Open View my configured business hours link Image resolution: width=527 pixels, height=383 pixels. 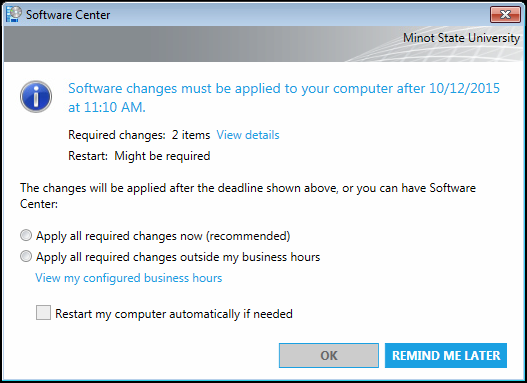coord(129,278)
